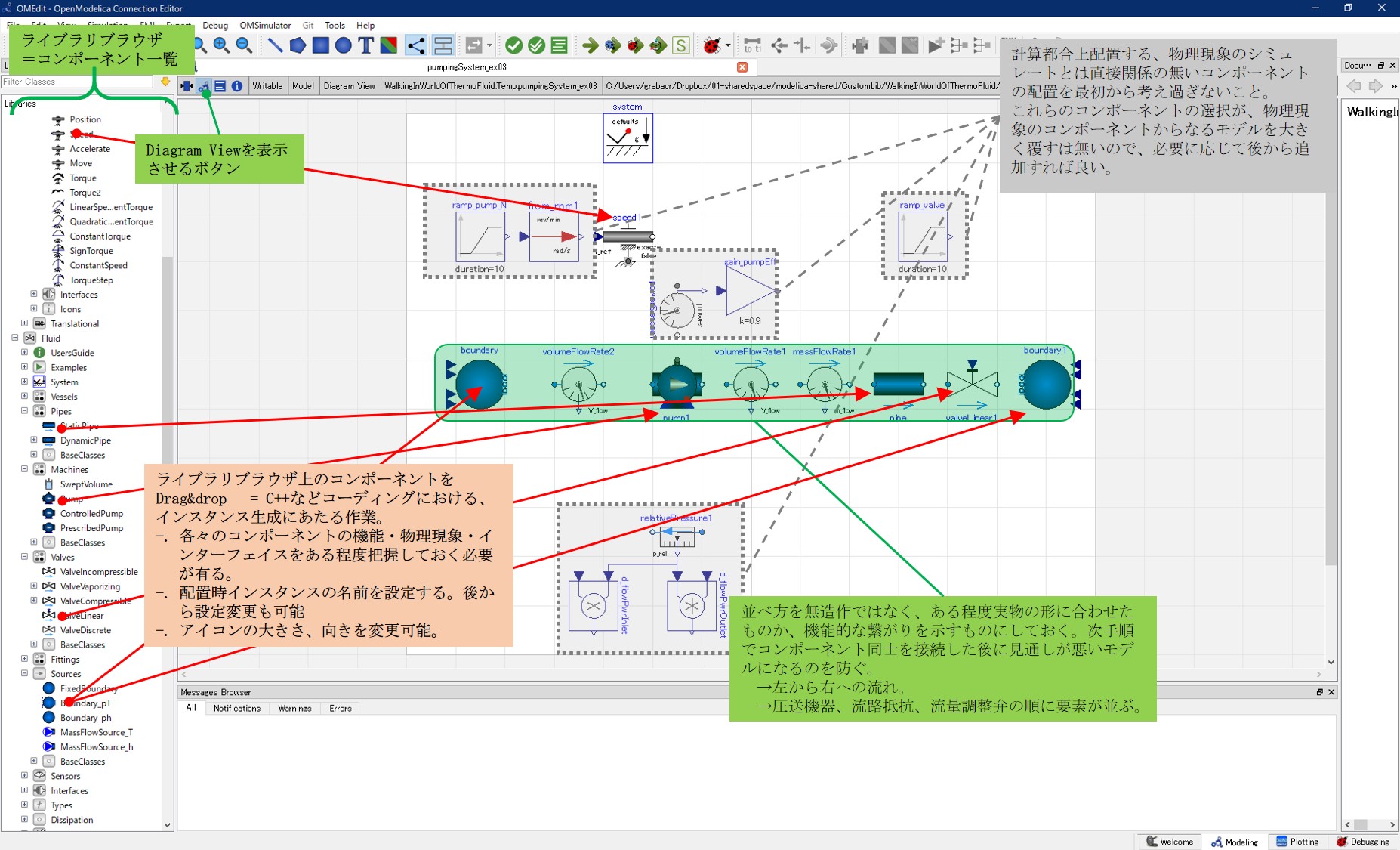Select ValveDiscrete in library tree
Viewport: 1400px width, 850px height.
[x=85, y=630]
